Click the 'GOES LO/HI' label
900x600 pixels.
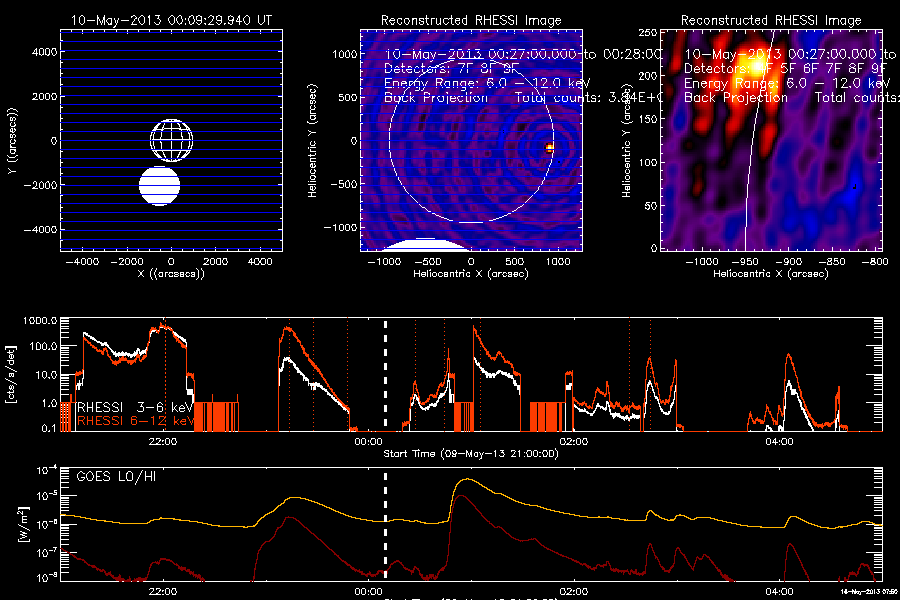coord(117,477)
